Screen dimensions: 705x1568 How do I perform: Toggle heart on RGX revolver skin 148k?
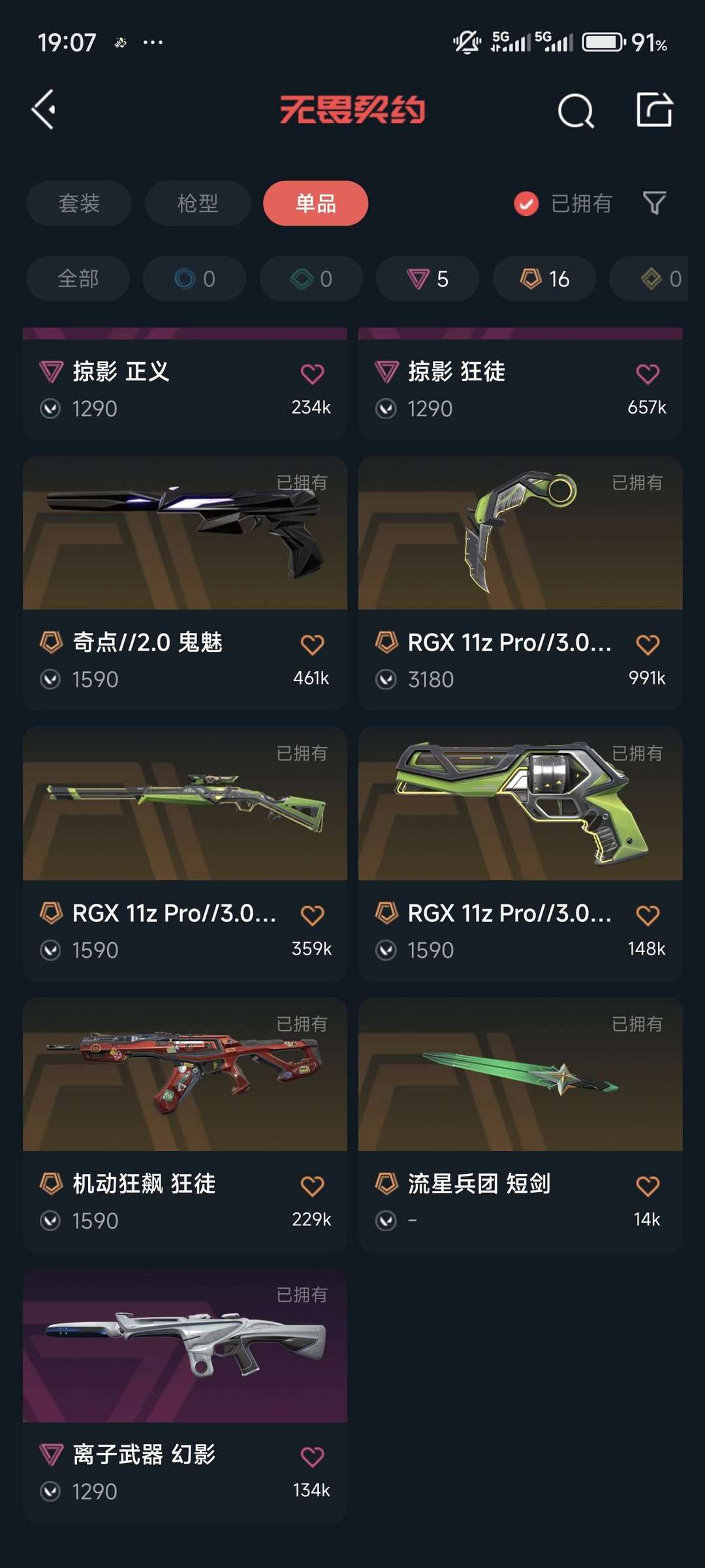(648, 915)
